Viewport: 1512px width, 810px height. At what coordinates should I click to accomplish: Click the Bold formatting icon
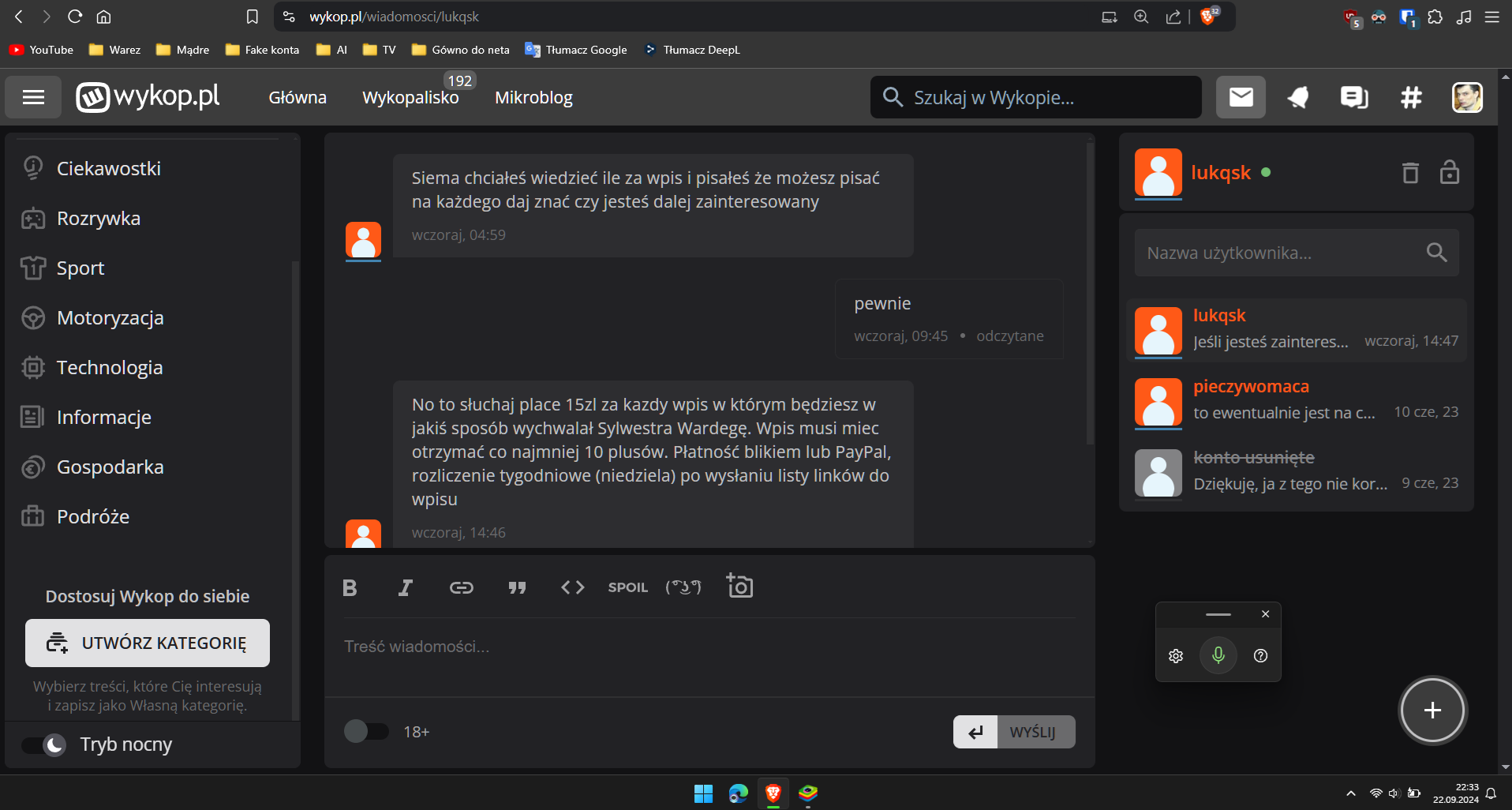(350, 587)
